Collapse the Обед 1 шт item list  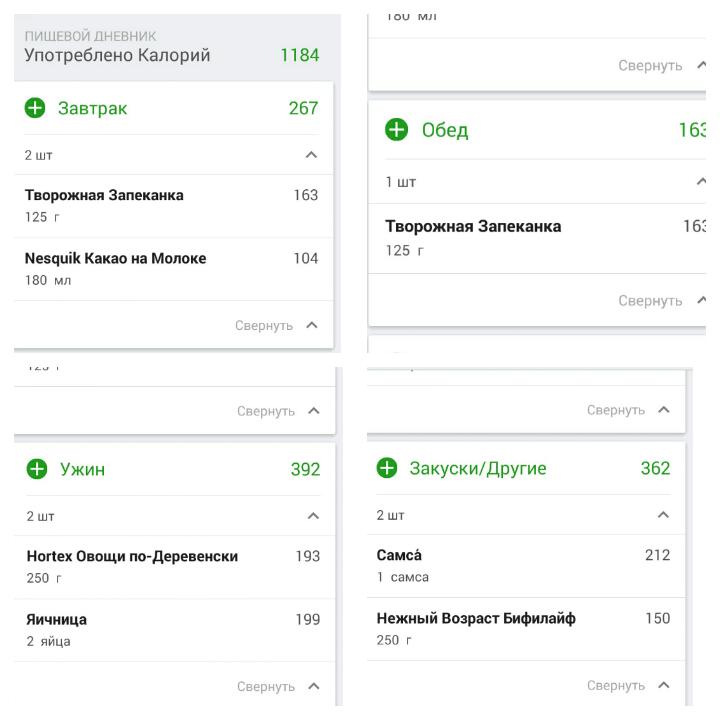[701, 181]
